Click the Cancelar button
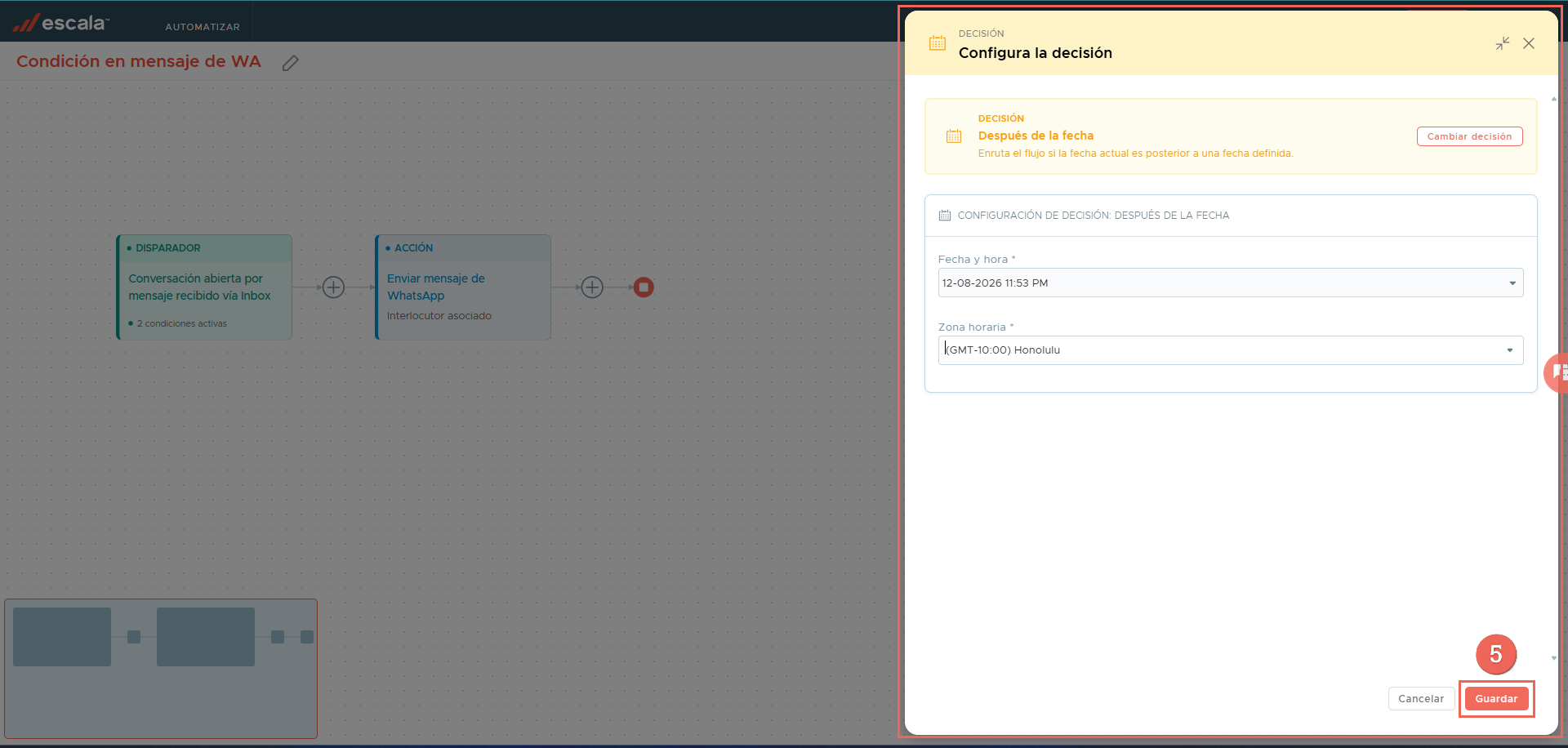 1421,699
